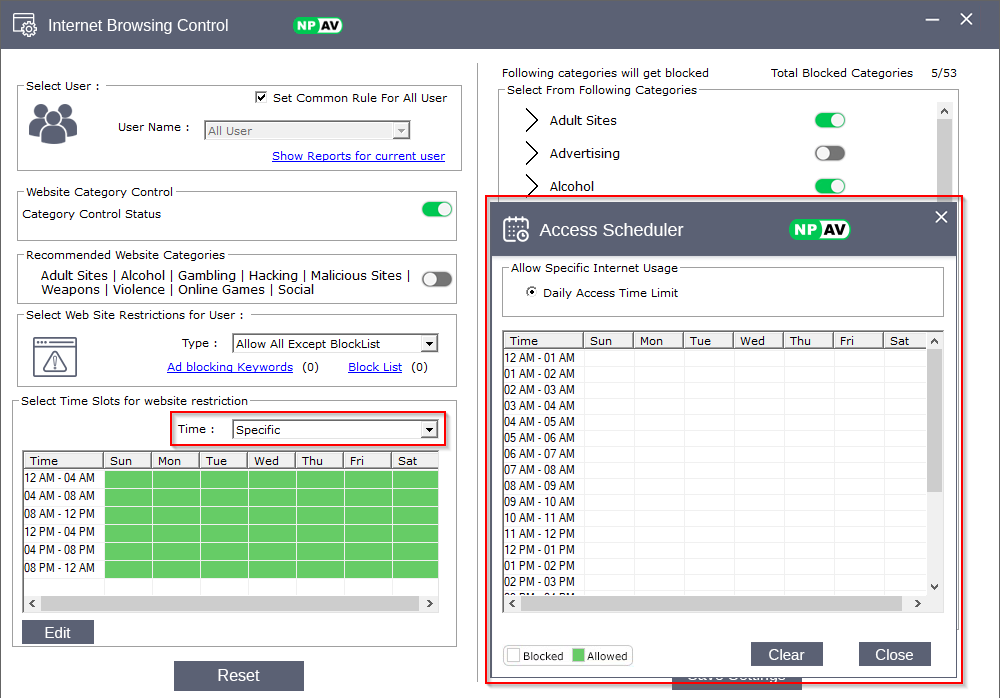The width and height of the screenshot is (1000, 698).
Task: Enable the Recommended Website Categories toggle
Action: pos(437,279)
